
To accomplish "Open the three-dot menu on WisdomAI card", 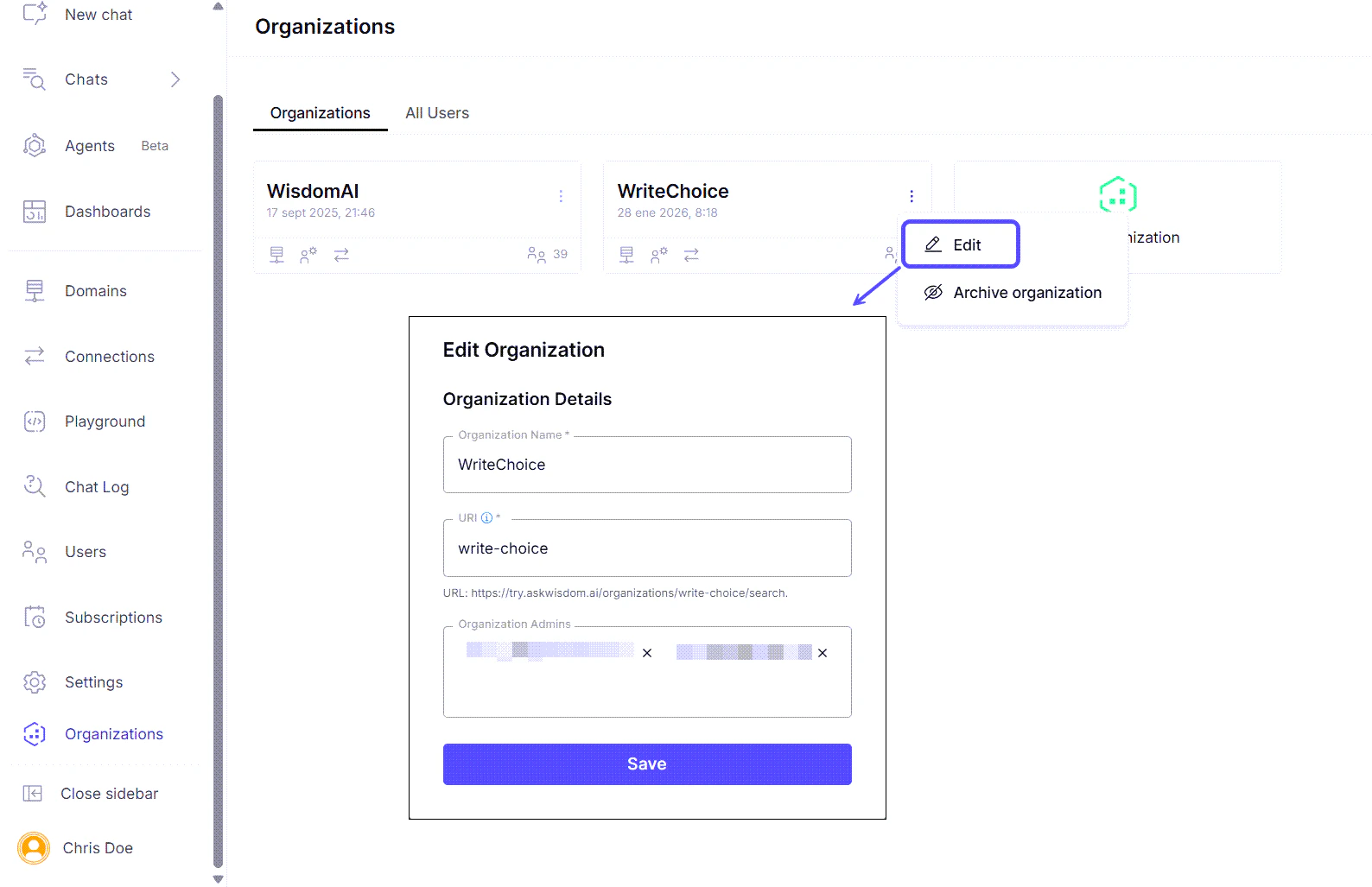I will [x=561, y=195].
